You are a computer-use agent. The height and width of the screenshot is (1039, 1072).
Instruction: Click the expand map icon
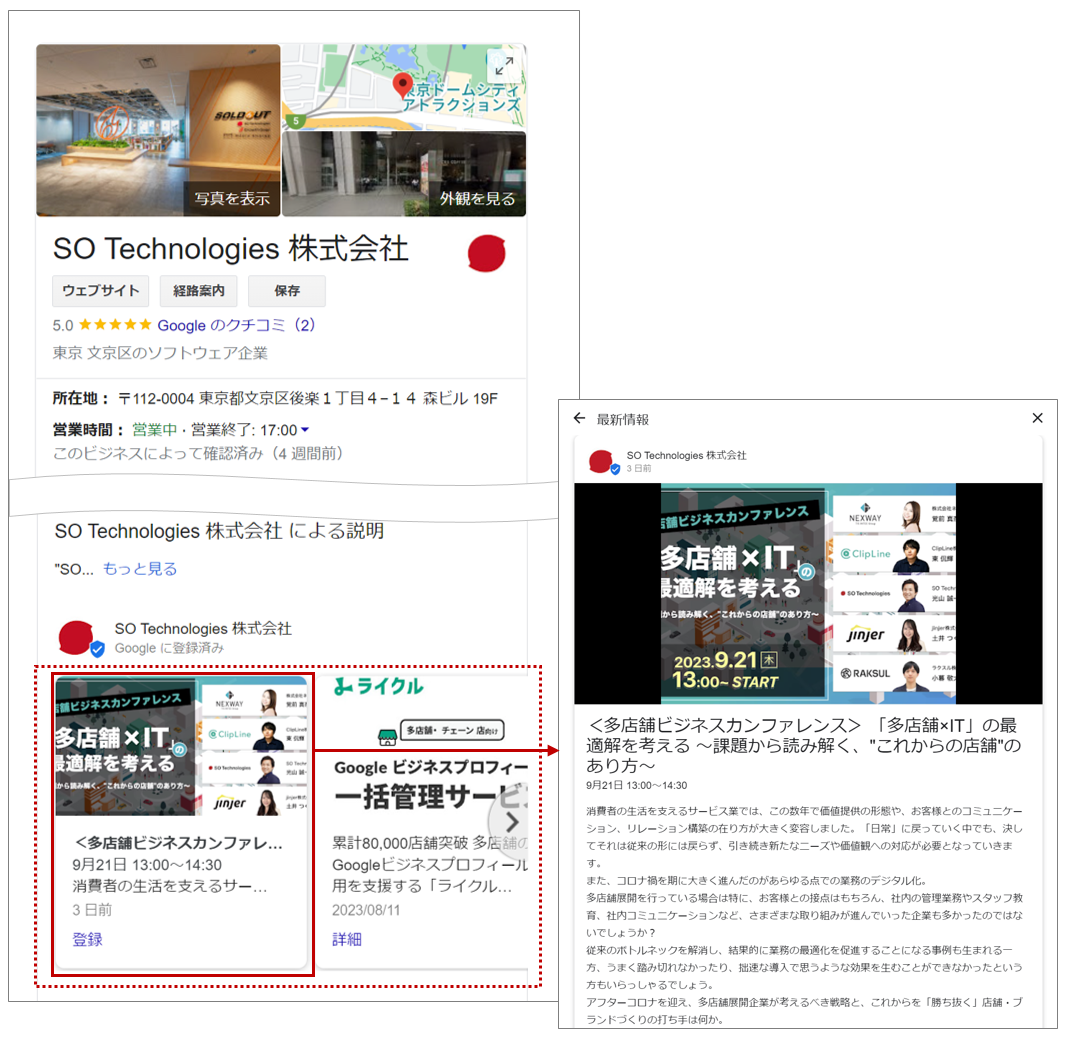pyautogui.click(x=504, y=66)
